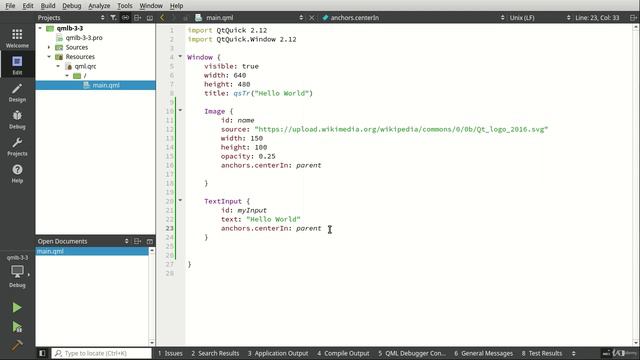This screenshot has width=640, height=360.
Task: Open the Help menu in menu bar
Action: [176, 6]
